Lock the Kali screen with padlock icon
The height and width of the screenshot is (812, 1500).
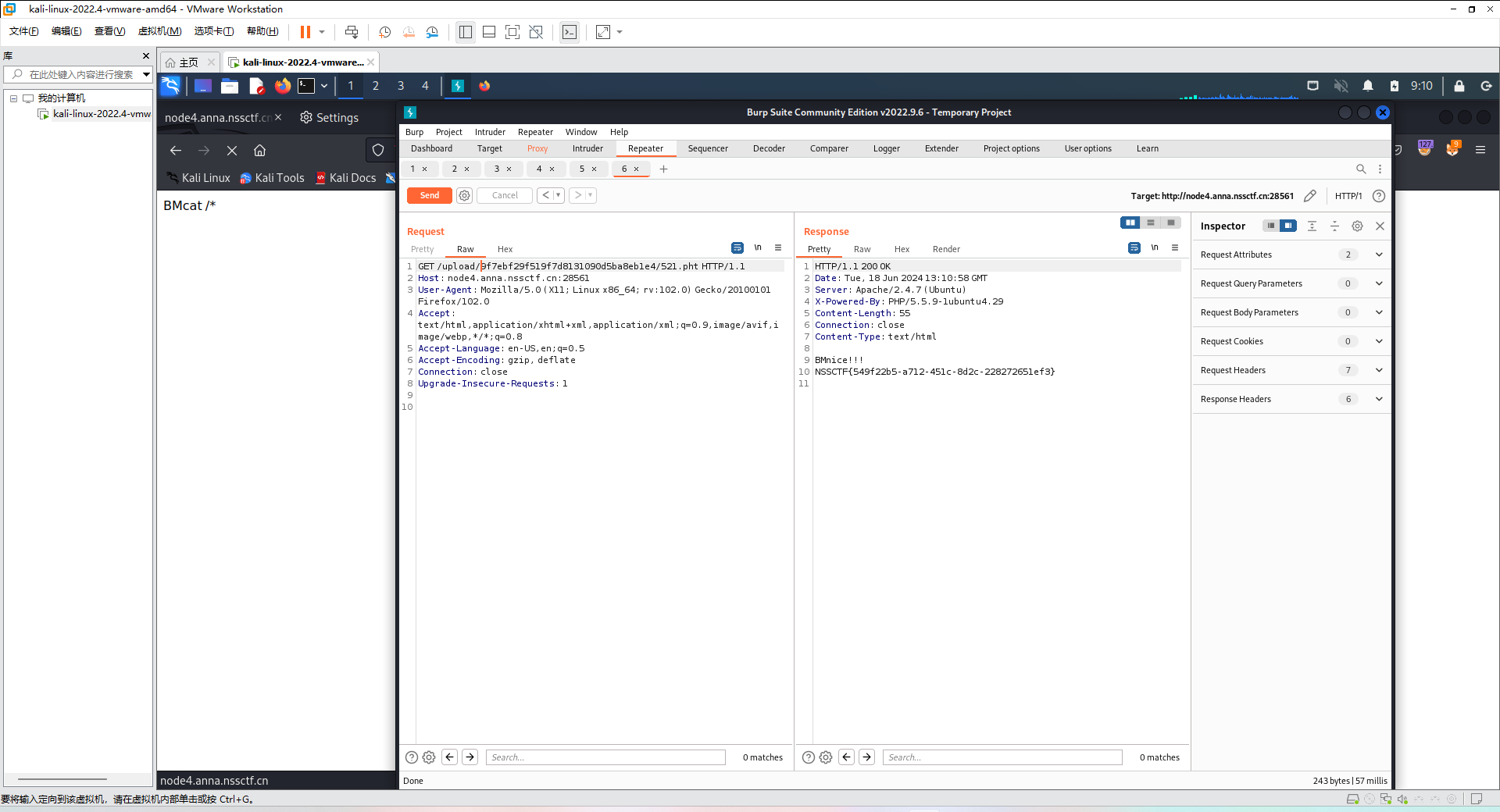click(1459, 86)
